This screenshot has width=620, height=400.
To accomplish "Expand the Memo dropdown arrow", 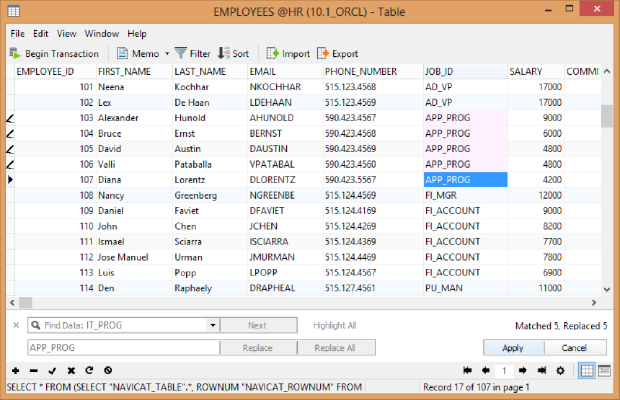I will click(x=167, y=53).
